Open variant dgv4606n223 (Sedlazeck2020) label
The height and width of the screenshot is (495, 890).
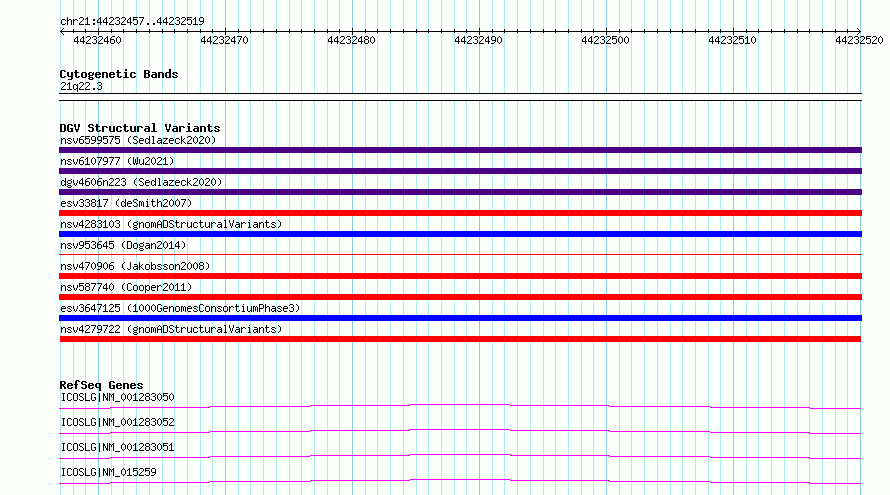(141, 182)
